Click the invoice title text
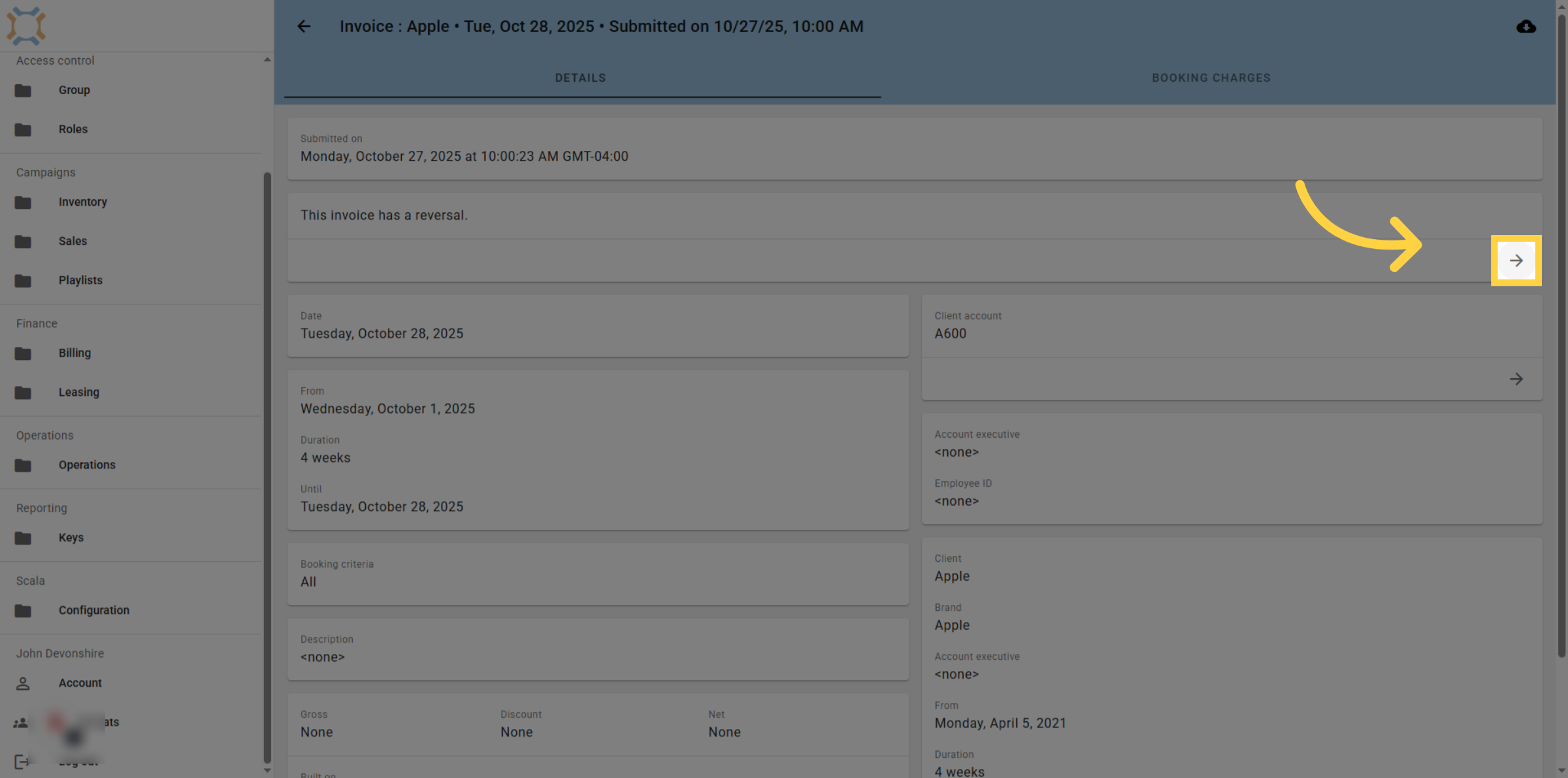 (x=601, y=26)
